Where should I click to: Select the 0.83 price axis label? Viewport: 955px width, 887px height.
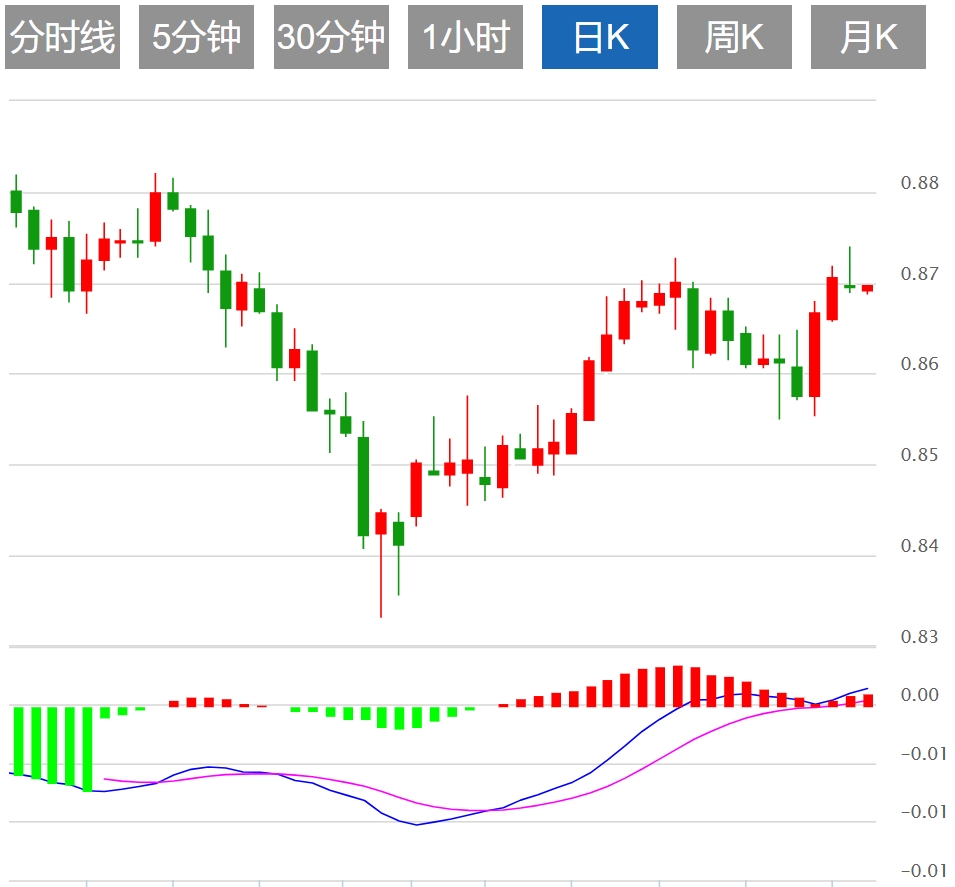919,637
